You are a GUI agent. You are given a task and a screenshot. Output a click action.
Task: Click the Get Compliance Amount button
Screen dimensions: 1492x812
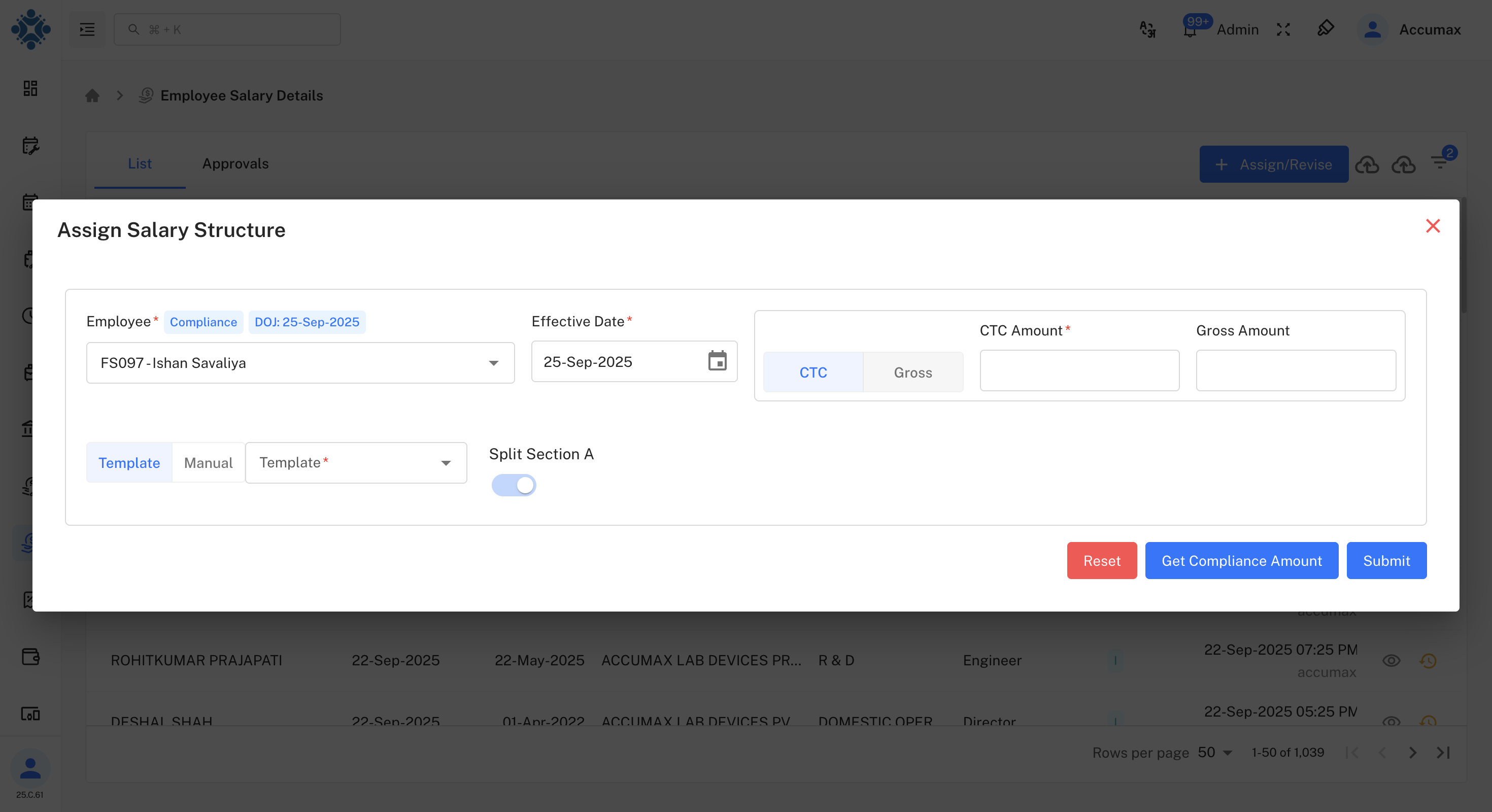[x=1241, y=560]
